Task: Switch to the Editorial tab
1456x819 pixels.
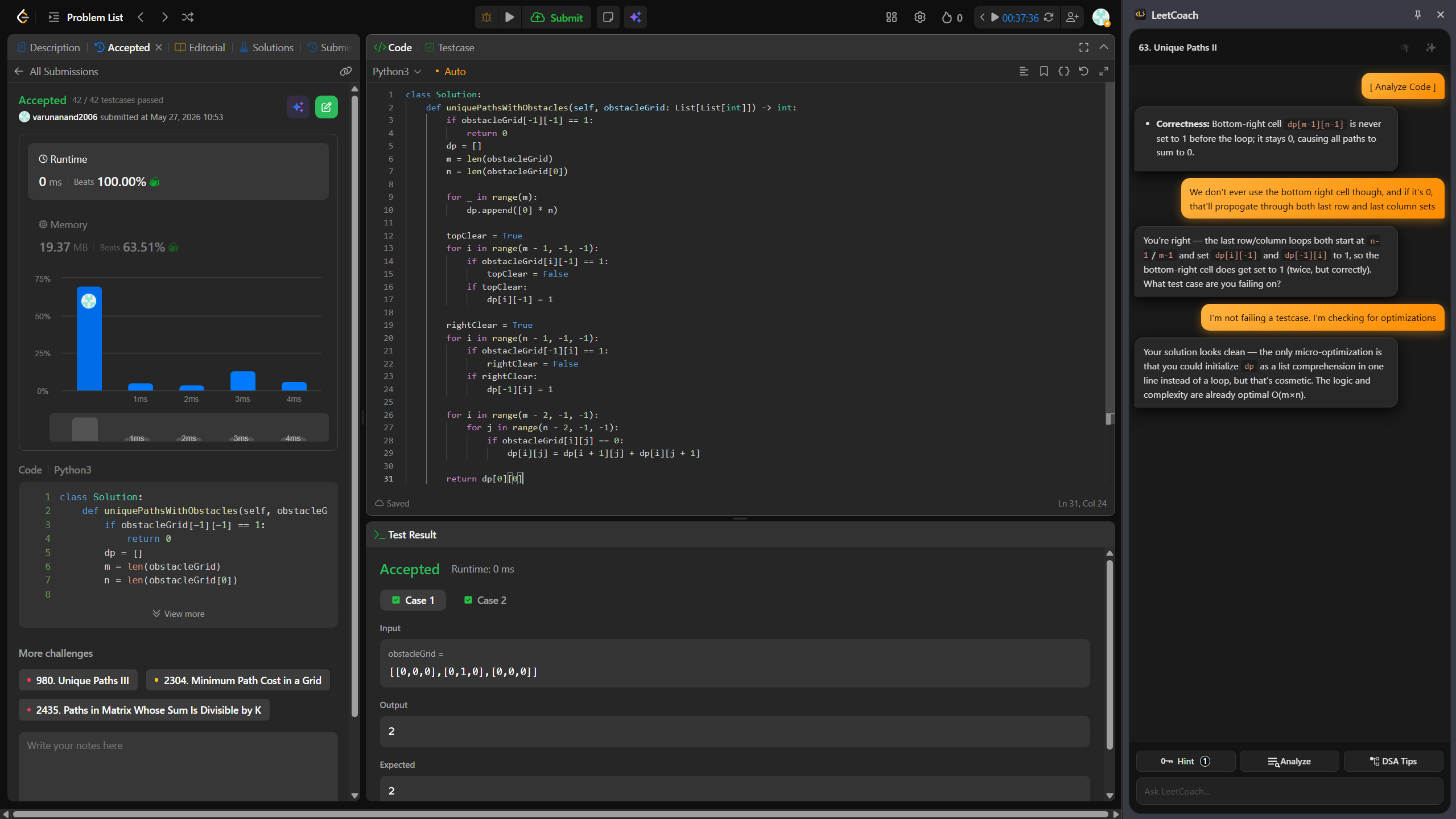Action: coord(200,48)
